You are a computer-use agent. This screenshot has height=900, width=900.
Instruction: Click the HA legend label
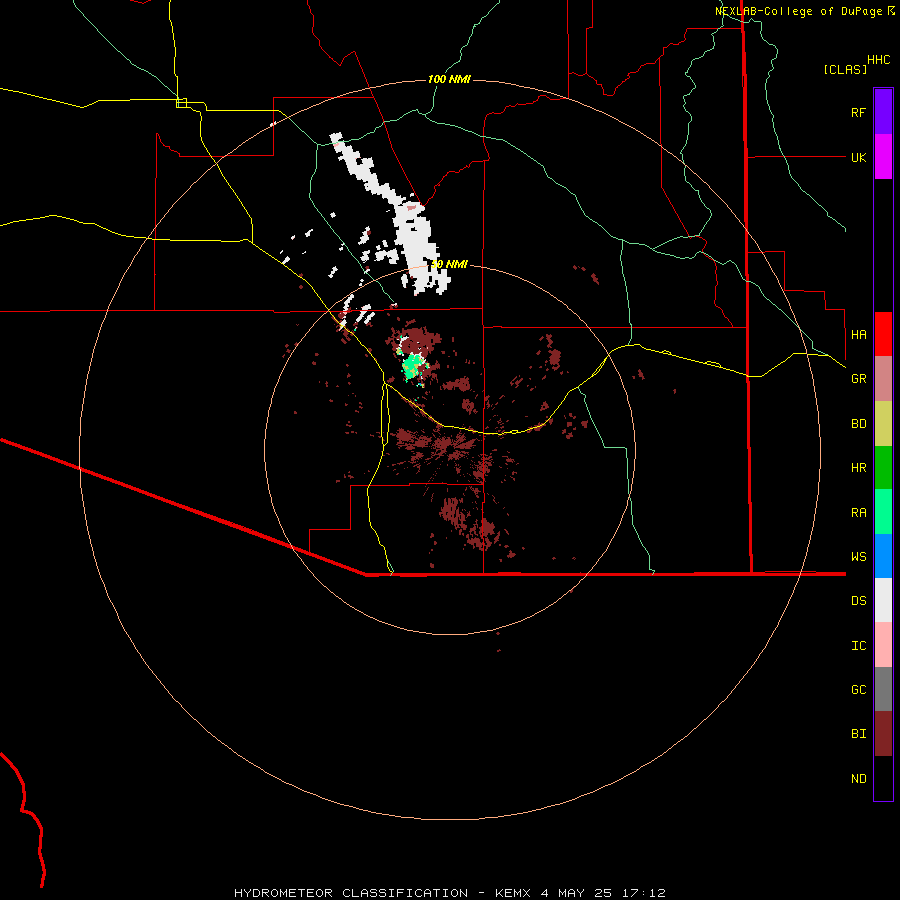tap(858, 334)
